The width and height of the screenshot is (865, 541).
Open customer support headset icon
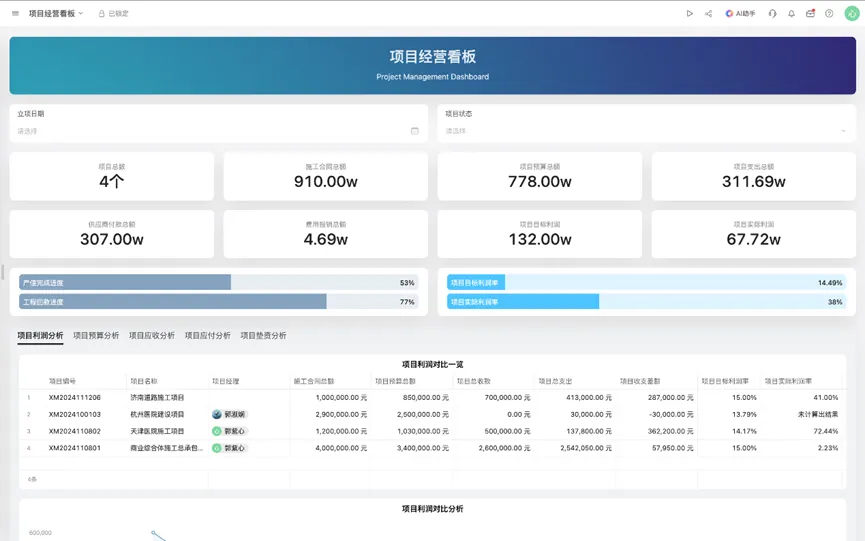point(772,14)
